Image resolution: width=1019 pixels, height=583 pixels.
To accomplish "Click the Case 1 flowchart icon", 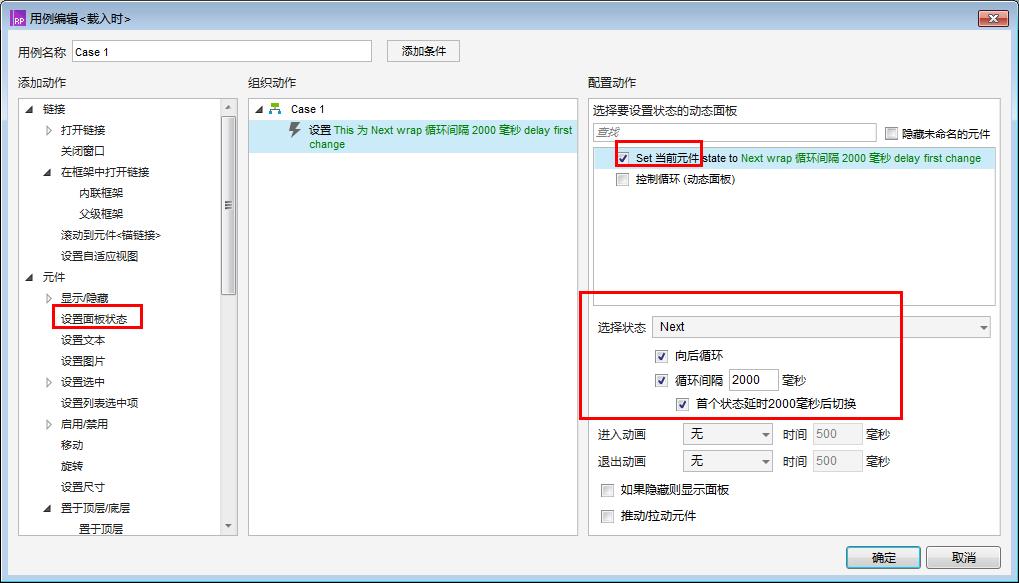I will pyautogui.click(x=276, y=109).
